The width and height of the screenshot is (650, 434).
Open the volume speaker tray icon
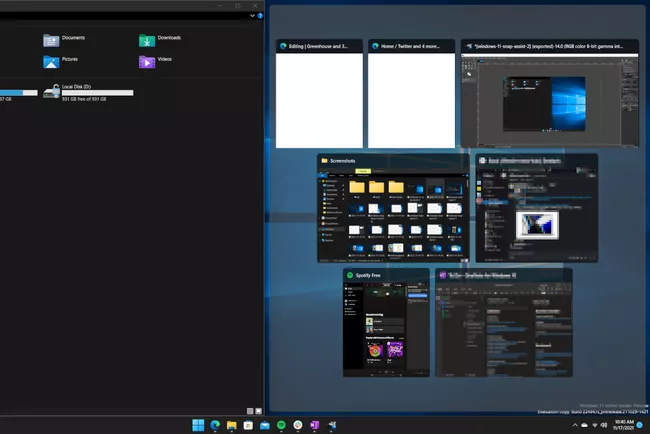click(x=604, y=425)
